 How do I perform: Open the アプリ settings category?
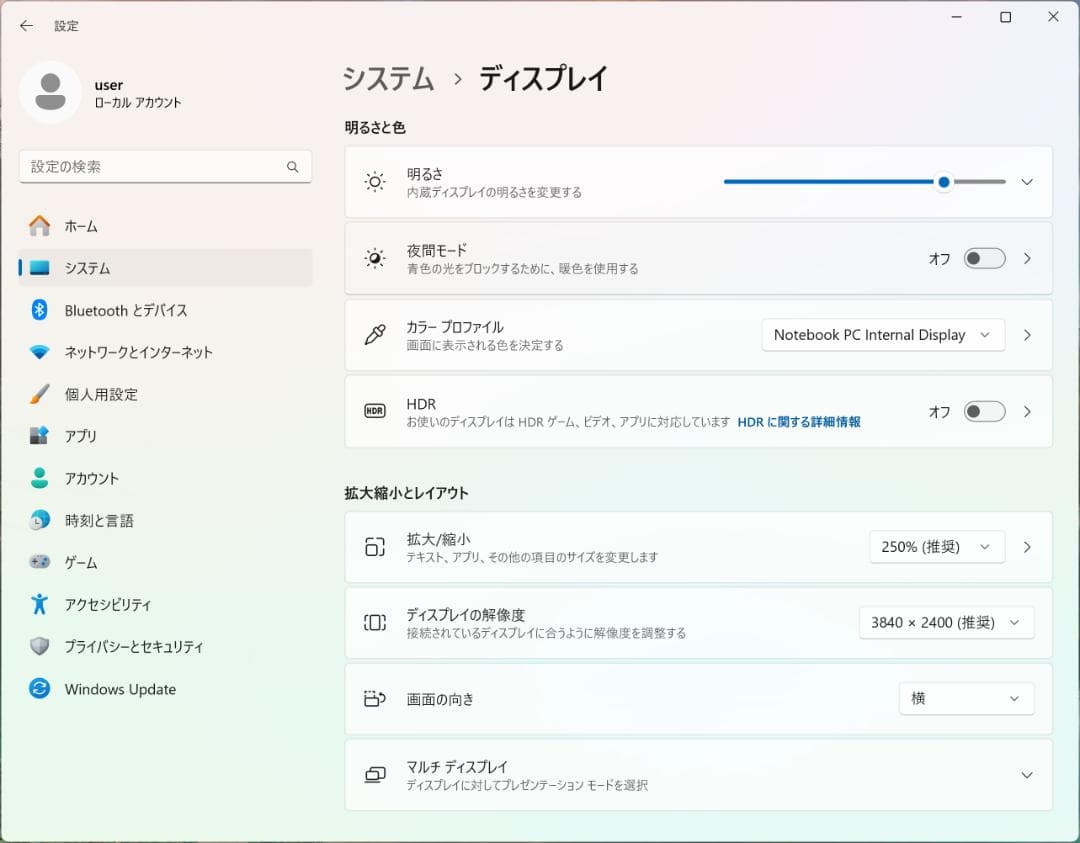[x=81, y=436]
